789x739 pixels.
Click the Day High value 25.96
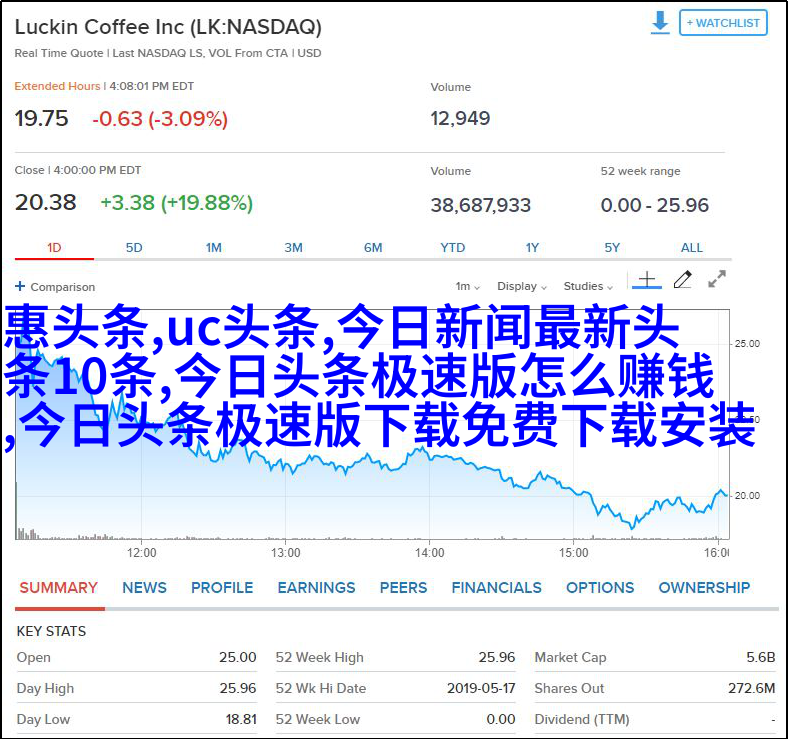238,688
